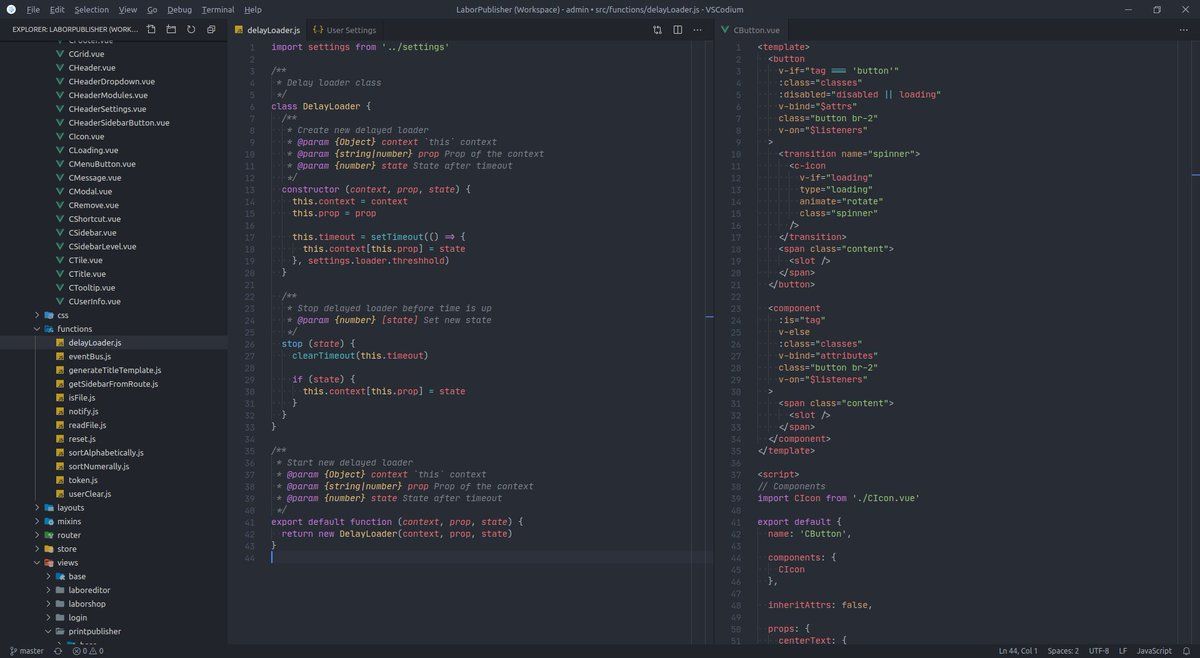Change the LF end-of-line setting

(1122, 650)
